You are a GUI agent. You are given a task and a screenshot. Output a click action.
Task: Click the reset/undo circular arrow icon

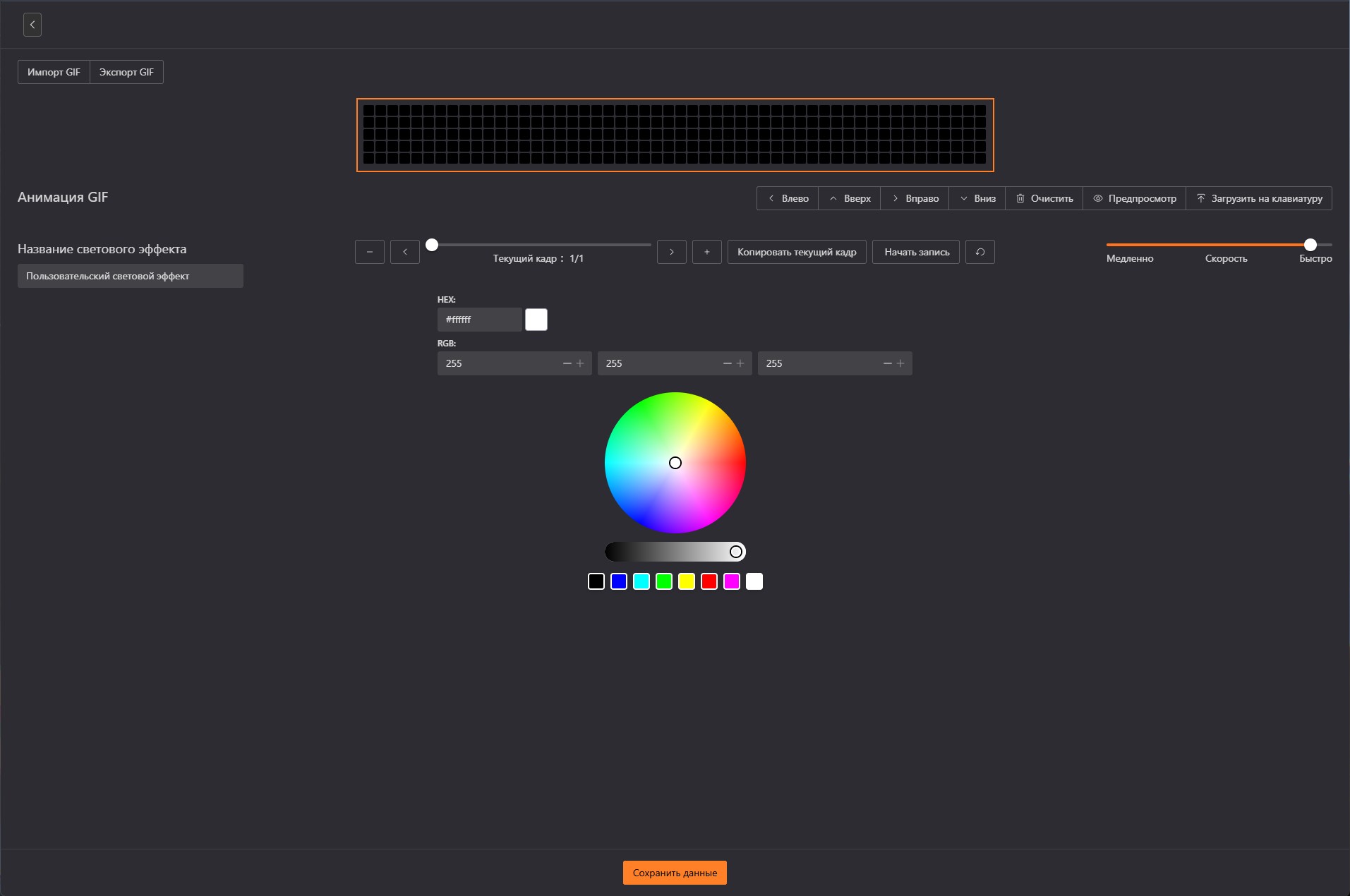click(x=980, y=252)
